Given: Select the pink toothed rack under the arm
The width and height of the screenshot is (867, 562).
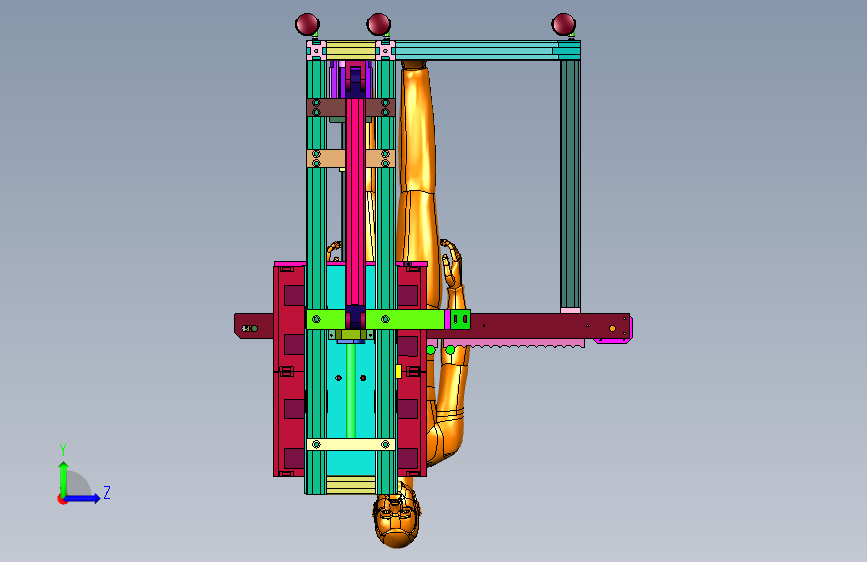Looking at the screenshot, I should click(514, 344).
